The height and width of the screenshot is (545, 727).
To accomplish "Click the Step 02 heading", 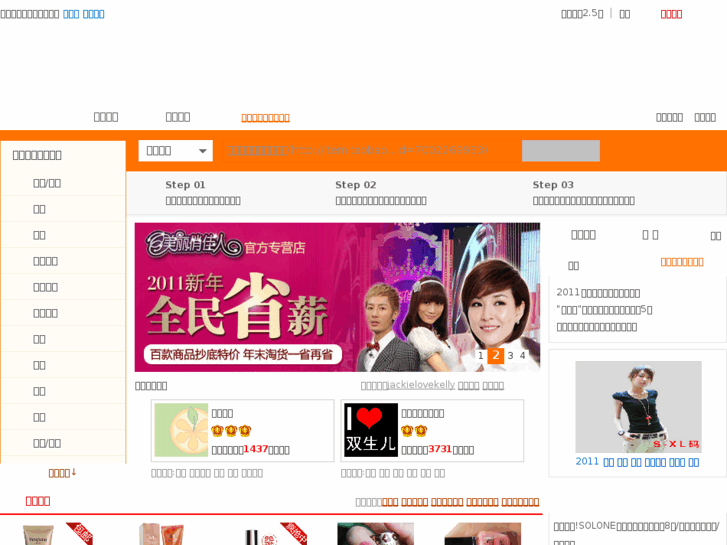I will 356,185.
